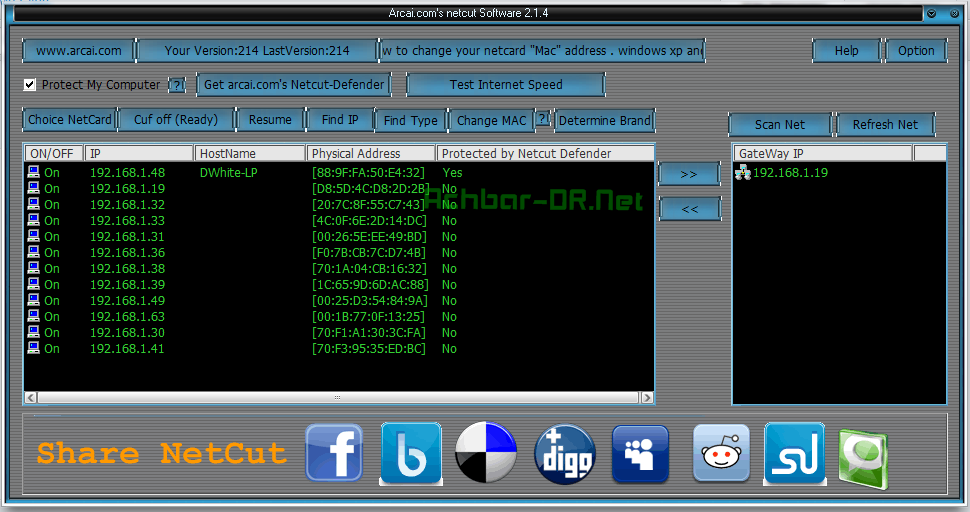The height and width of the screenshot is (512, 970).
Task: Sort by the Physical Address column header
Action: 371,153
